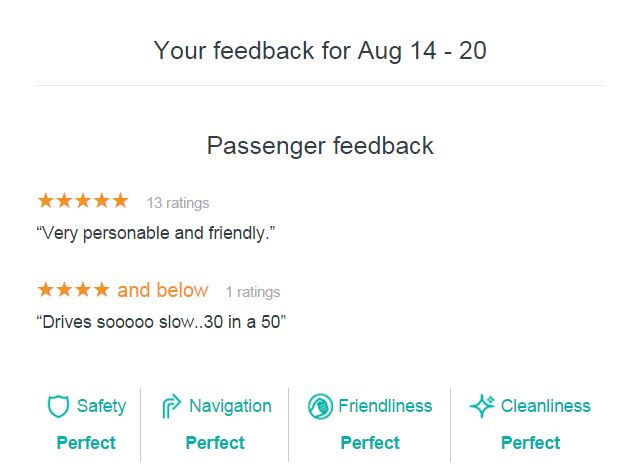This screenshot has width=640, height=469.
Task: Click the Navigation turn-arrow icon
Action: pyautogui.click(x=171, y=406)
